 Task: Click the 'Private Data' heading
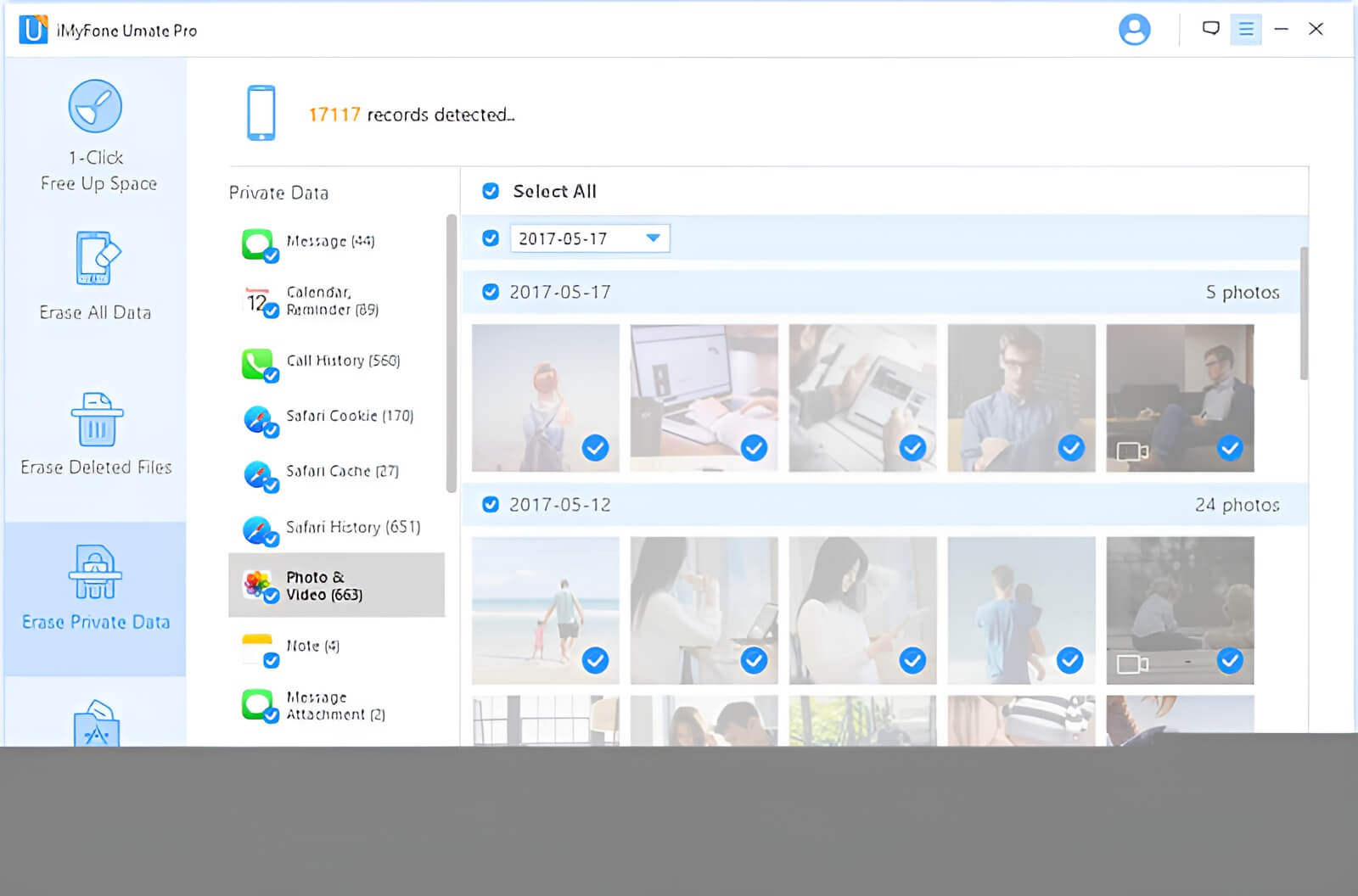click(278, 193)
